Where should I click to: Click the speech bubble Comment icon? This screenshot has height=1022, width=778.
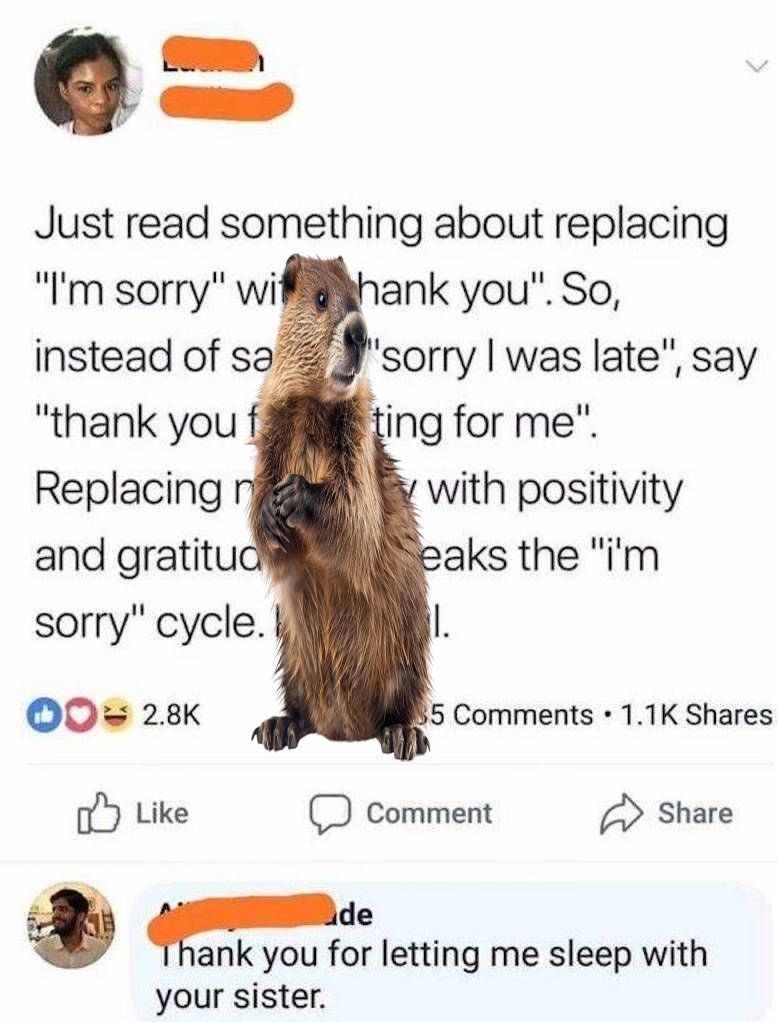[x=330, y=814]
